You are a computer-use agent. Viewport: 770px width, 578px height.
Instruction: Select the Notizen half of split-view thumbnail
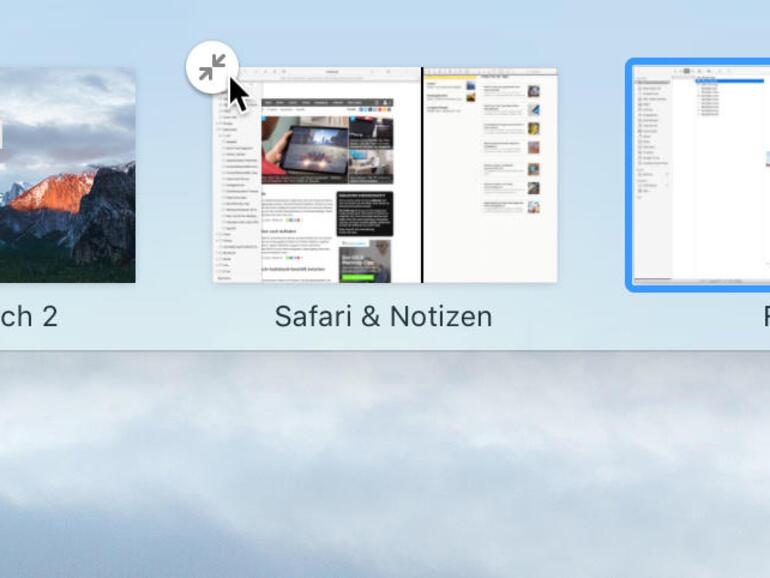[x=490, y=175]
